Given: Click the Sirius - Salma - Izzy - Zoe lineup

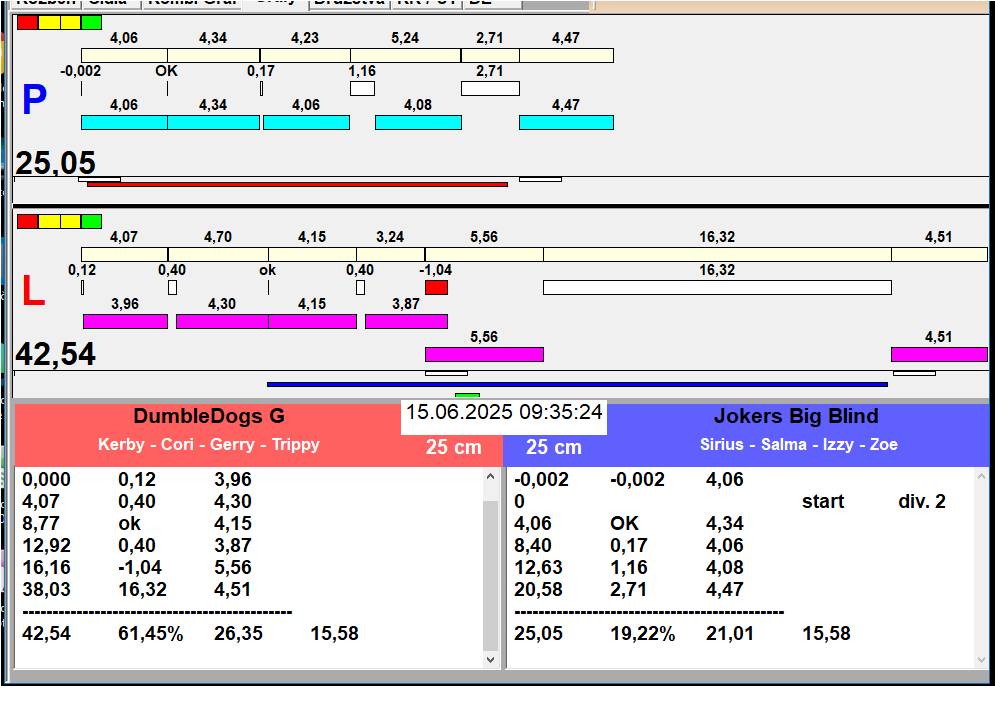Looking at the screenshot, I should coord(798,444).
